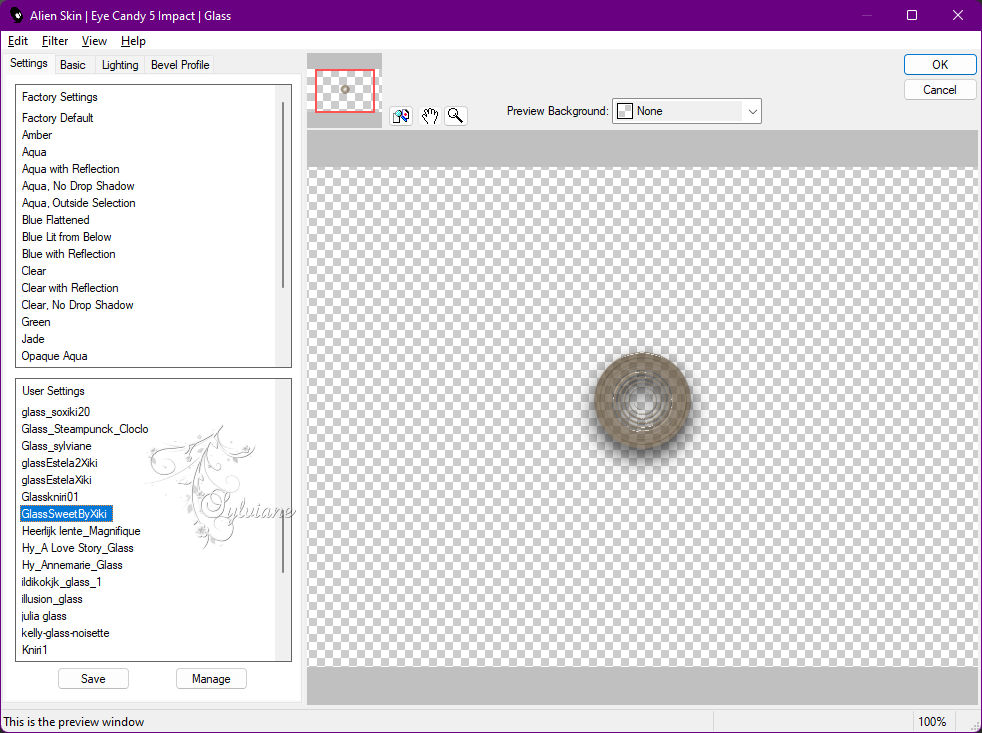Select Clear, No Drop Shadow preset
The image size is (982, 733).
coord(77,304)
